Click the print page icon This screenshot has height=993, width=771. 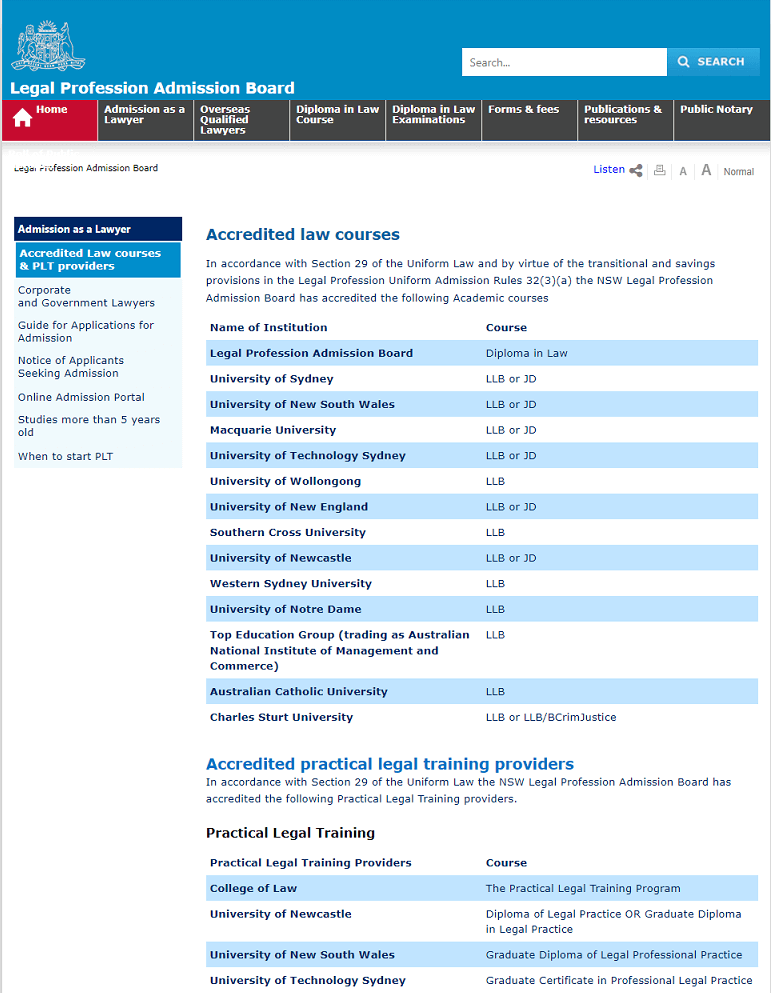pos(659,170)
